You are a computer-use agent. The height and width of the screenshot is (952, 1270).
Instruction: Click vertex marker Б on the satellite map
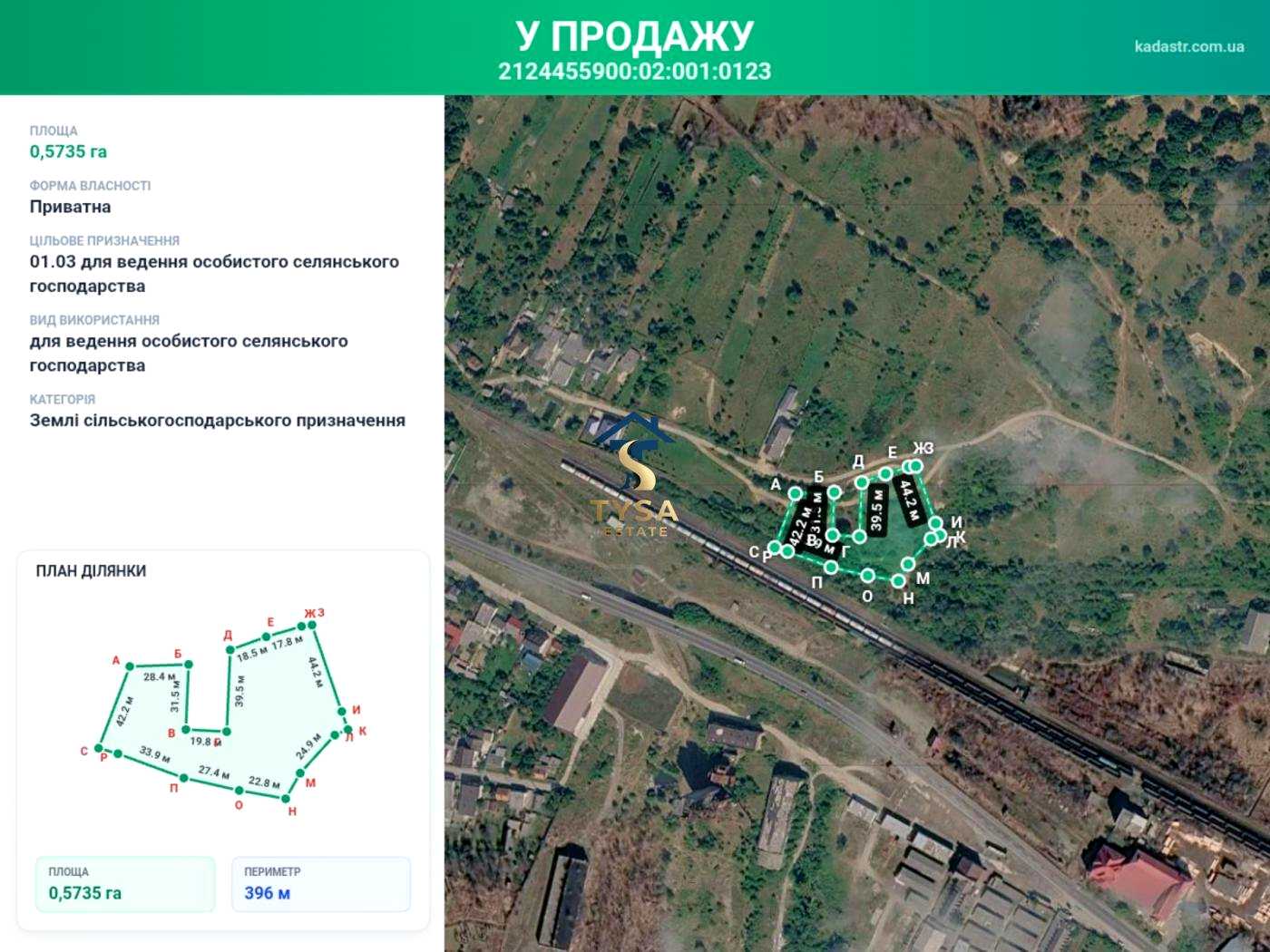[835, 492]
